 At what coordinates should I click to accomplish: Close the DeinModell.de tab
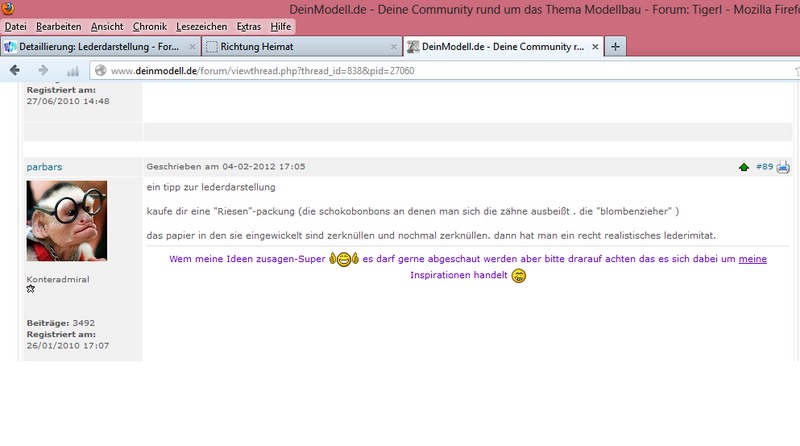[x=595, y=46]
